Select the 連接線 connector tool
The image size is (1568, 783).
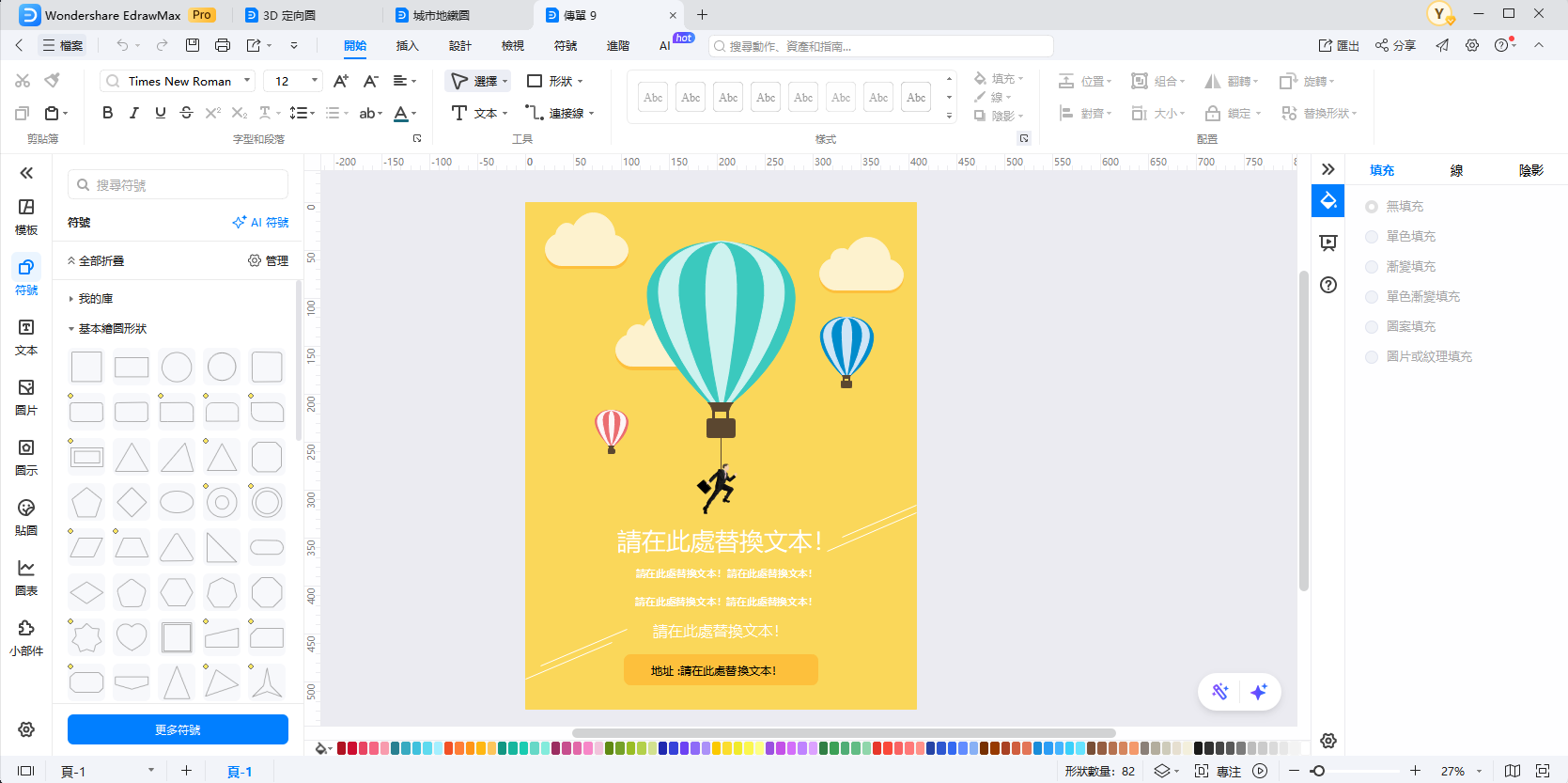click(560, 113)
